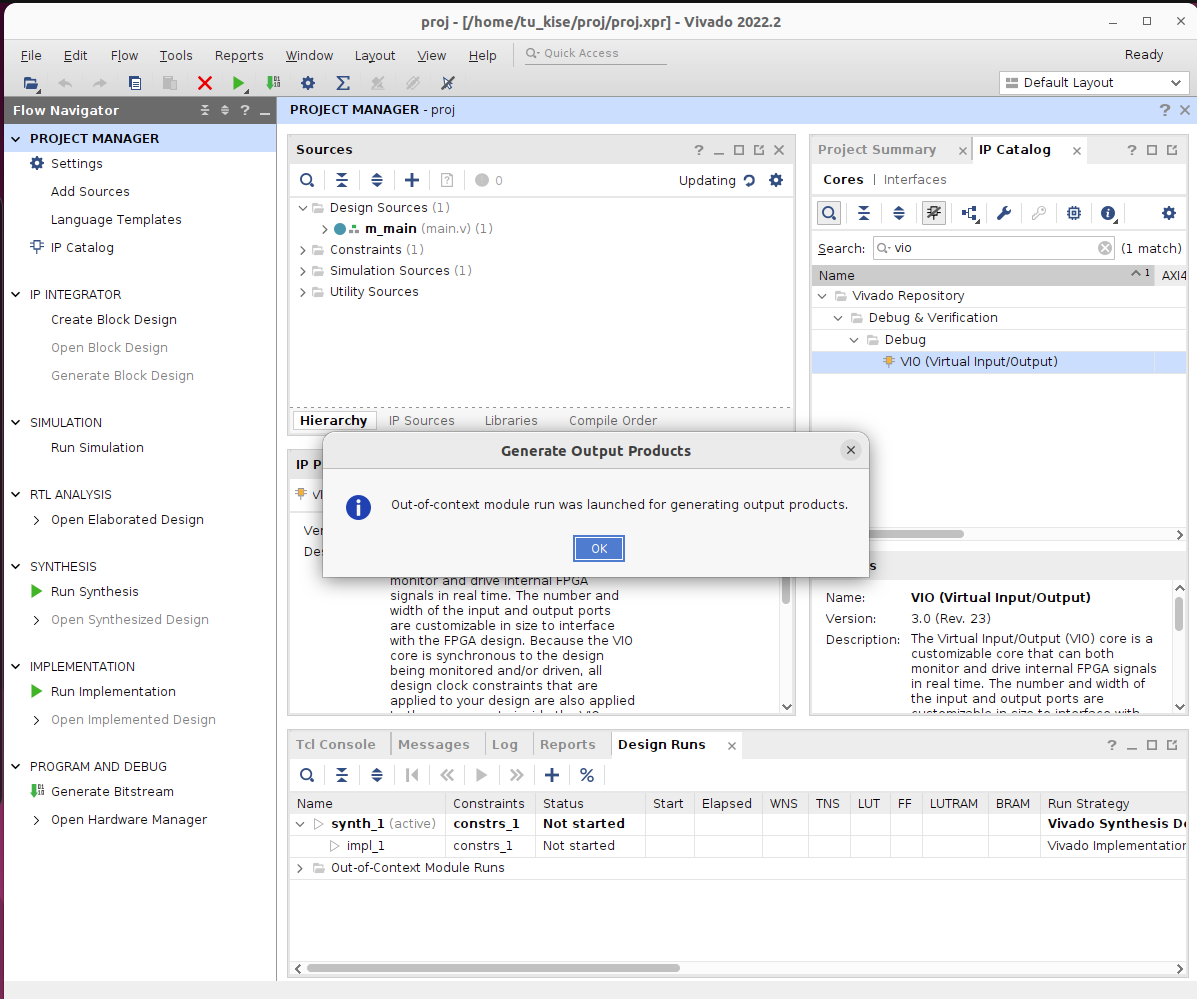Click the percent icon in Design Runs
The width and height of the screenshot is (1197, 999).
(587, 775)
